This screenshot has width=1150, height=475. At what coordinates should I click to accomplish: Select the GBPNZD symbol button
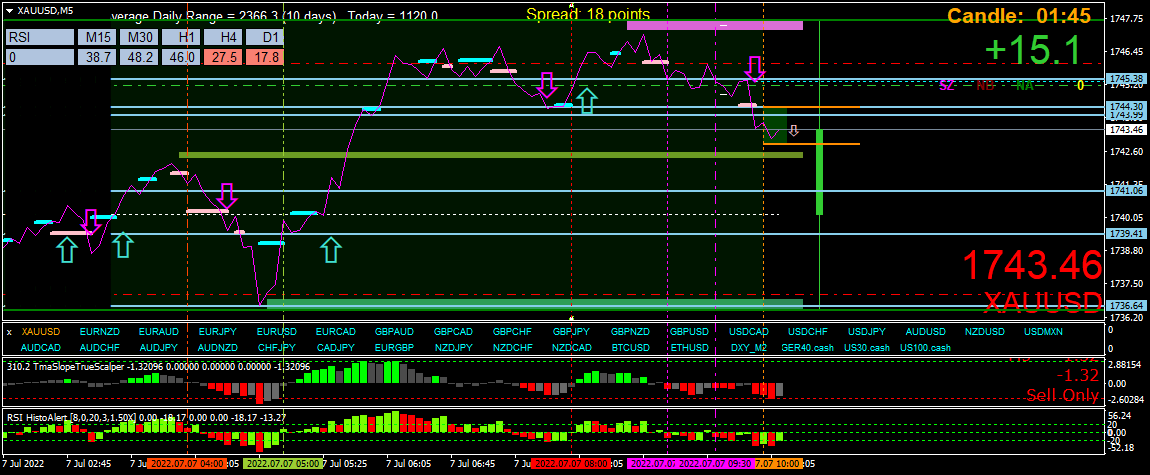[x=631, y=332]
